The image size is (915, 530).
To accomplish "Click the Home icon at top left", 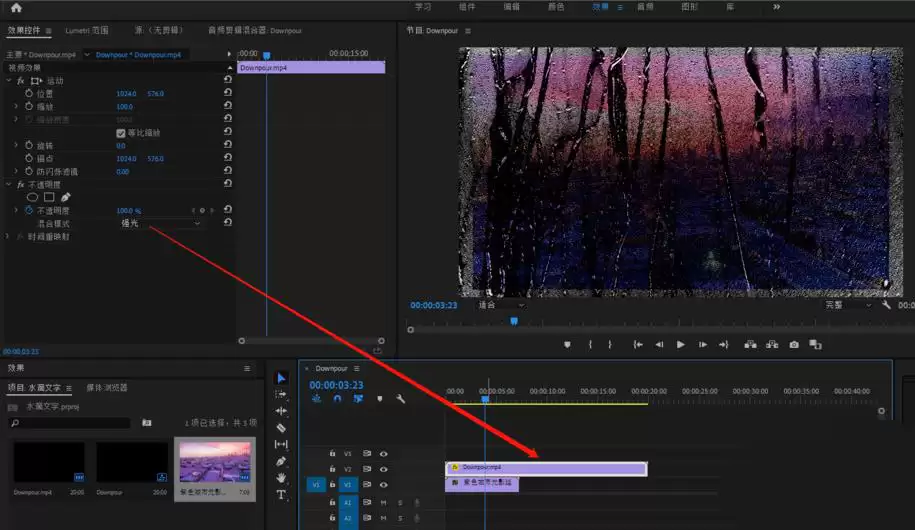I will point(16,8).
